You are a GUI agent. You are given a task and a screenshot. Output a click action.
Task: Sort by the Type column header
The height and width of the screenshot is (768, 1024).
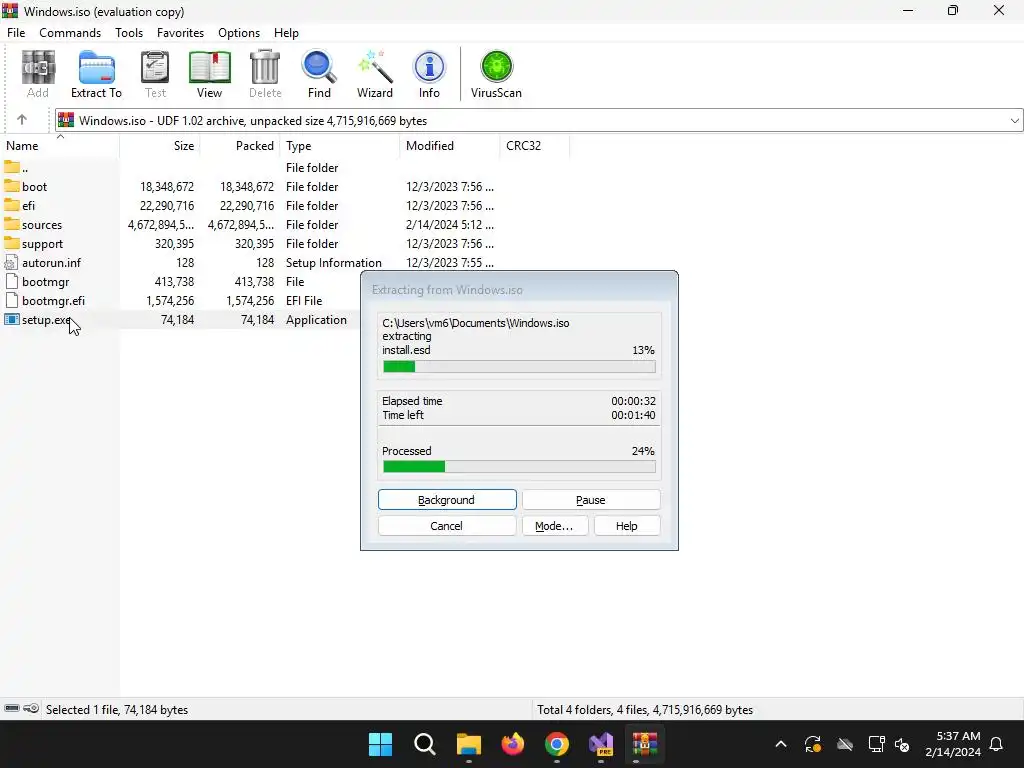coord(340,146)
